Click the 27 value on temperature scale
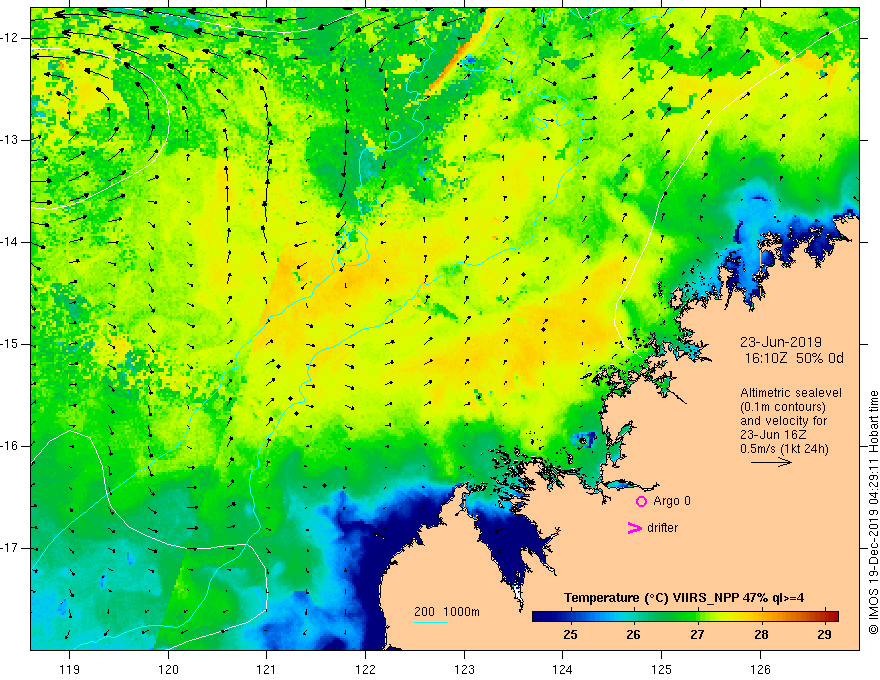The image size is (880, 680). 697,635
